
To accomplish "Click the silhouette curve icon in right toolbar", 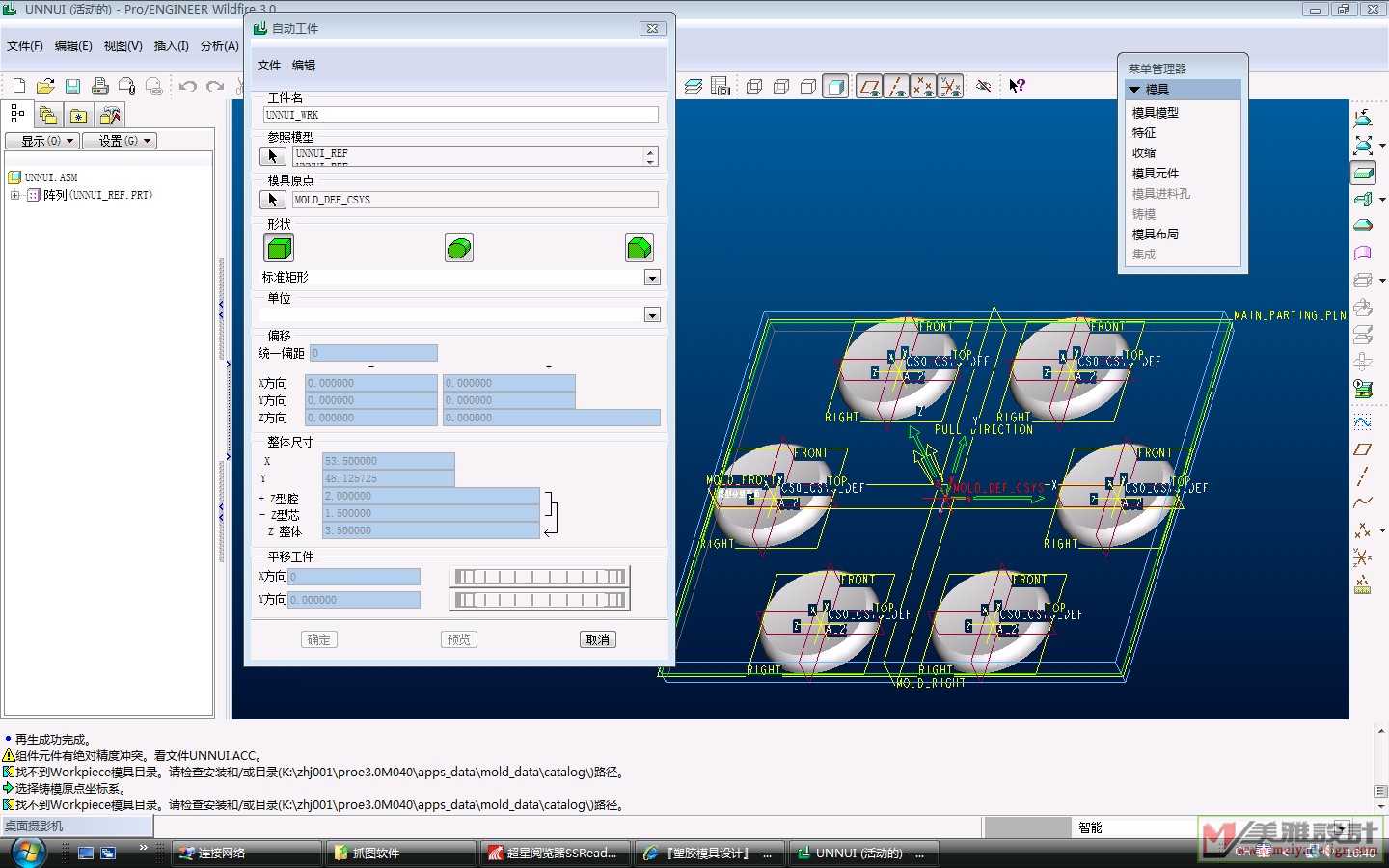I will pyautogui.click(x=1363, y=226).
